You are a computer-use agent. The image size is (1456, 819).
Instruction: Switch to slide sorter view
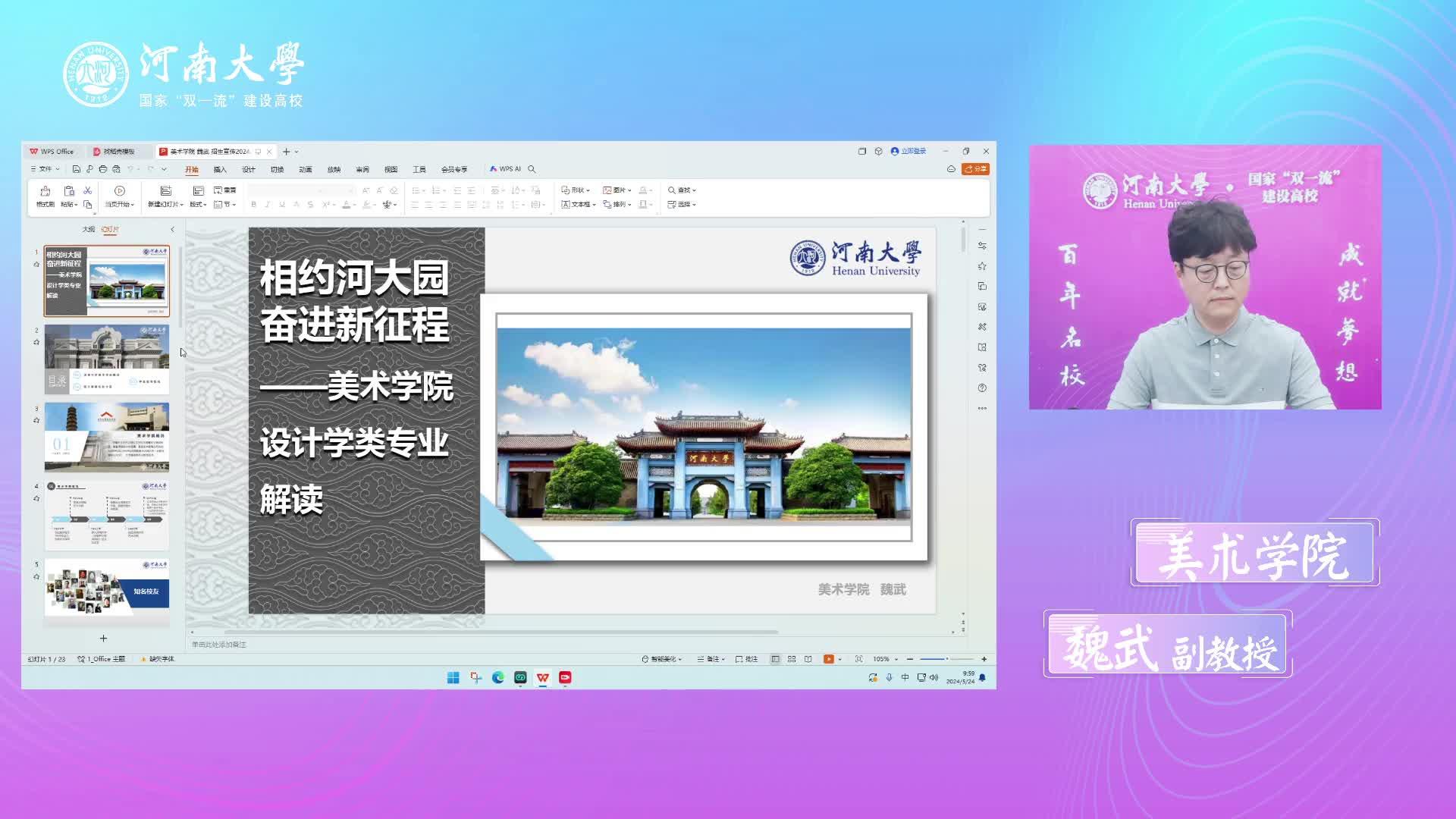pos(792,659)
